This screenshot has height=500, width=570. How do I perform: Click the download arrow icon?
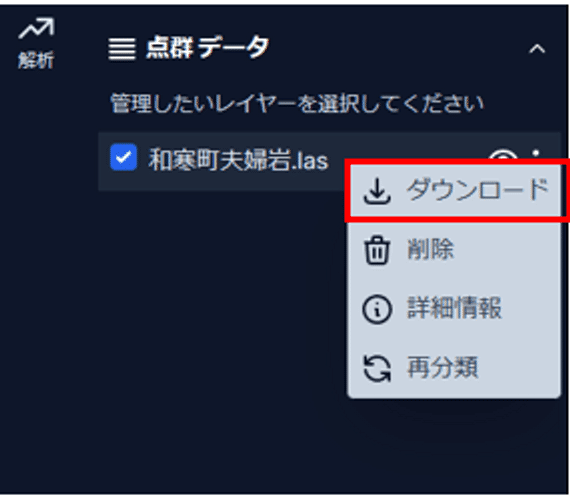coord(377,191)
